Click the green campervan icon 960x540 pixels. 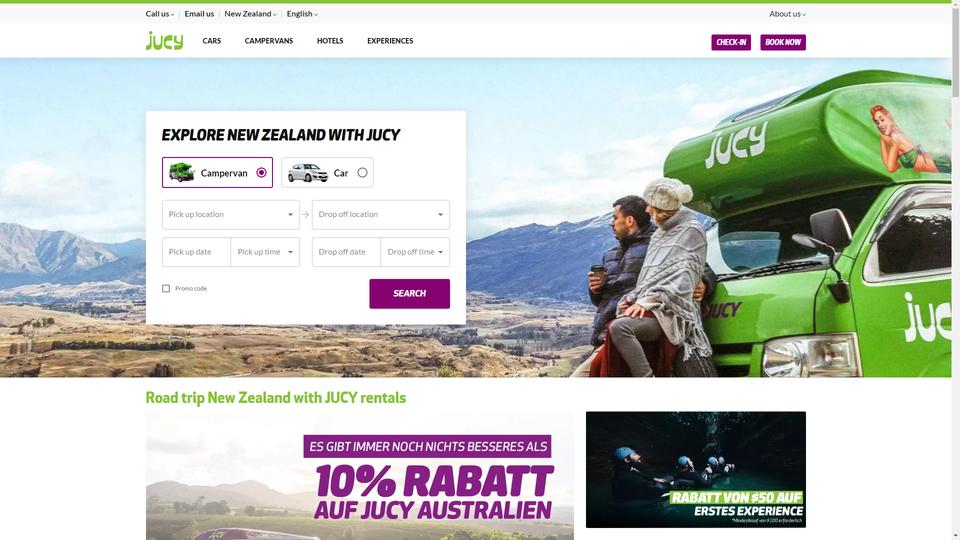pyautogui.click(x=181, y=173)
